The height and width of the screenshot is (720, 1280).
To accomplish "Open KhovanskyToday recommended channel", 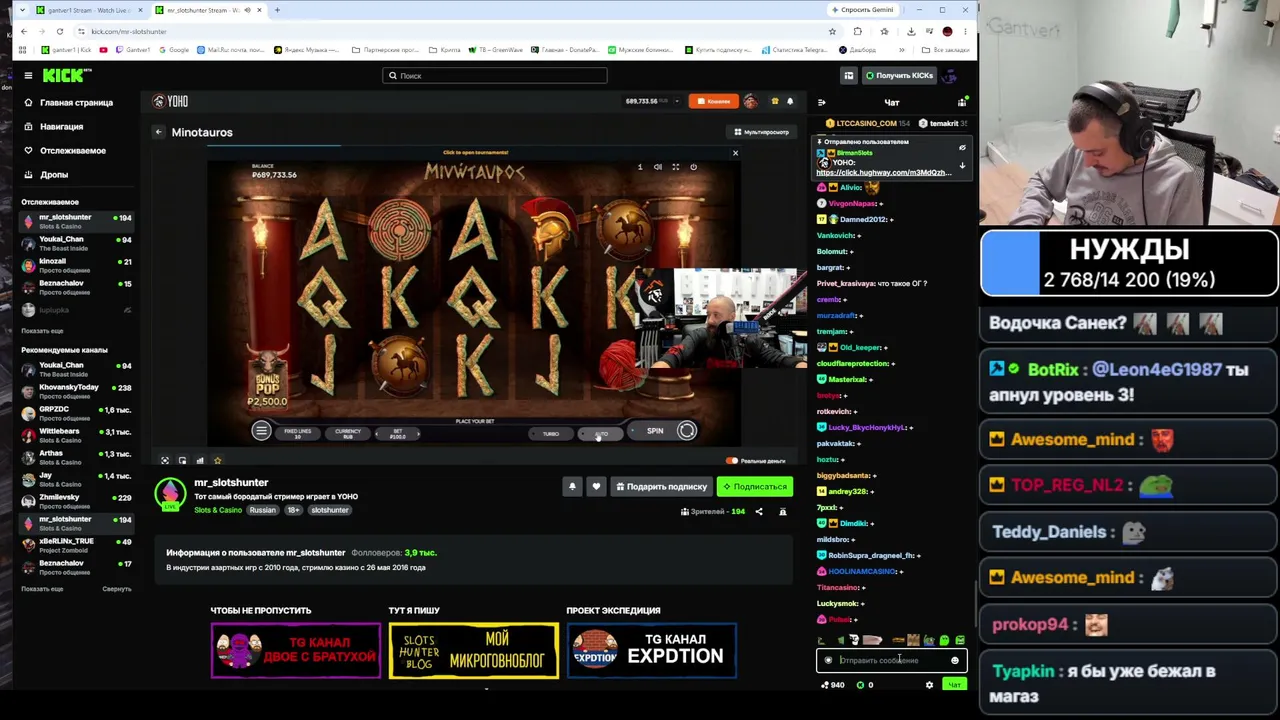I will click(x=76, y=391).
